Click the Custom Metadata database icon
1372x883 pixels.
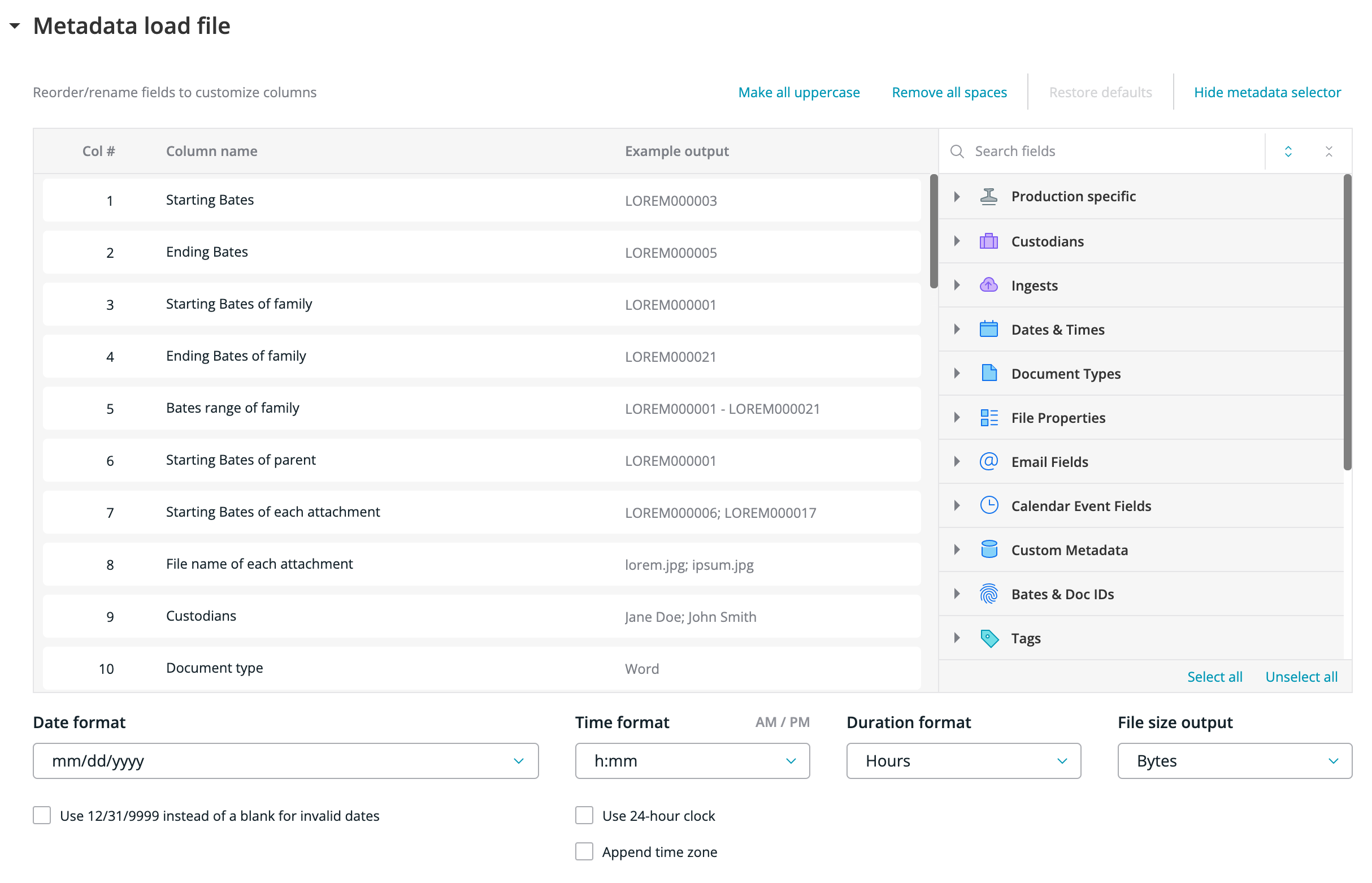click(988, 550)
